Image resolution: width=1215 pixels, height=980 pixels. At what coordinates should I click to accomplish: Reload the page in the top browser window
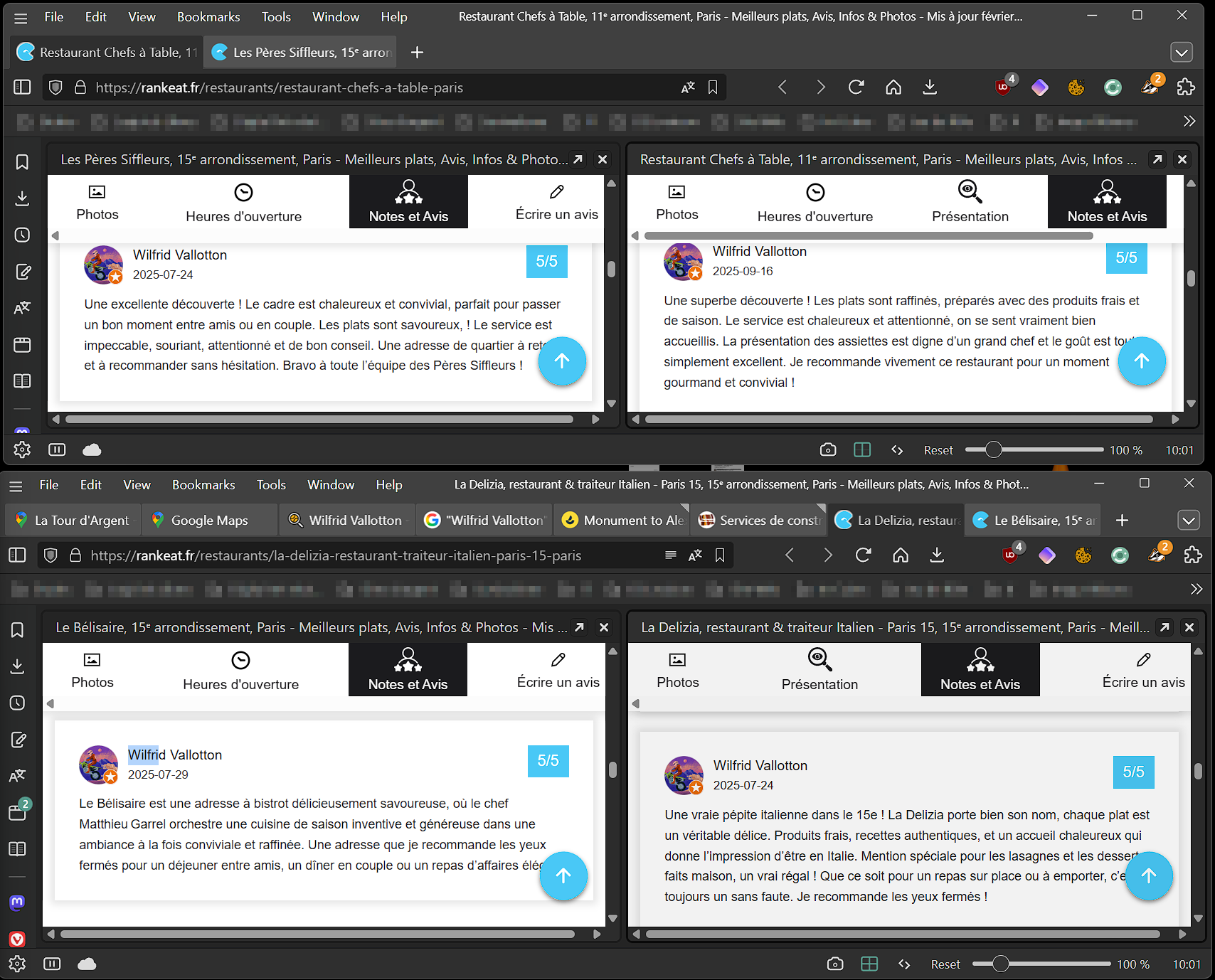coord(856,87)
